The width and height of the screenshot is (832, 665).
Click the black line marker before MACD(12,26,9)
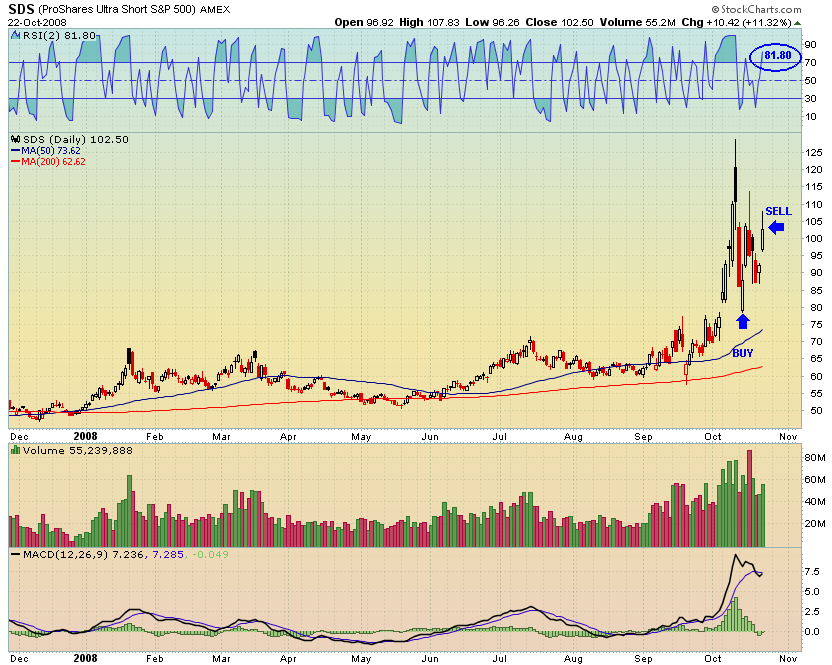click(16, 555)
